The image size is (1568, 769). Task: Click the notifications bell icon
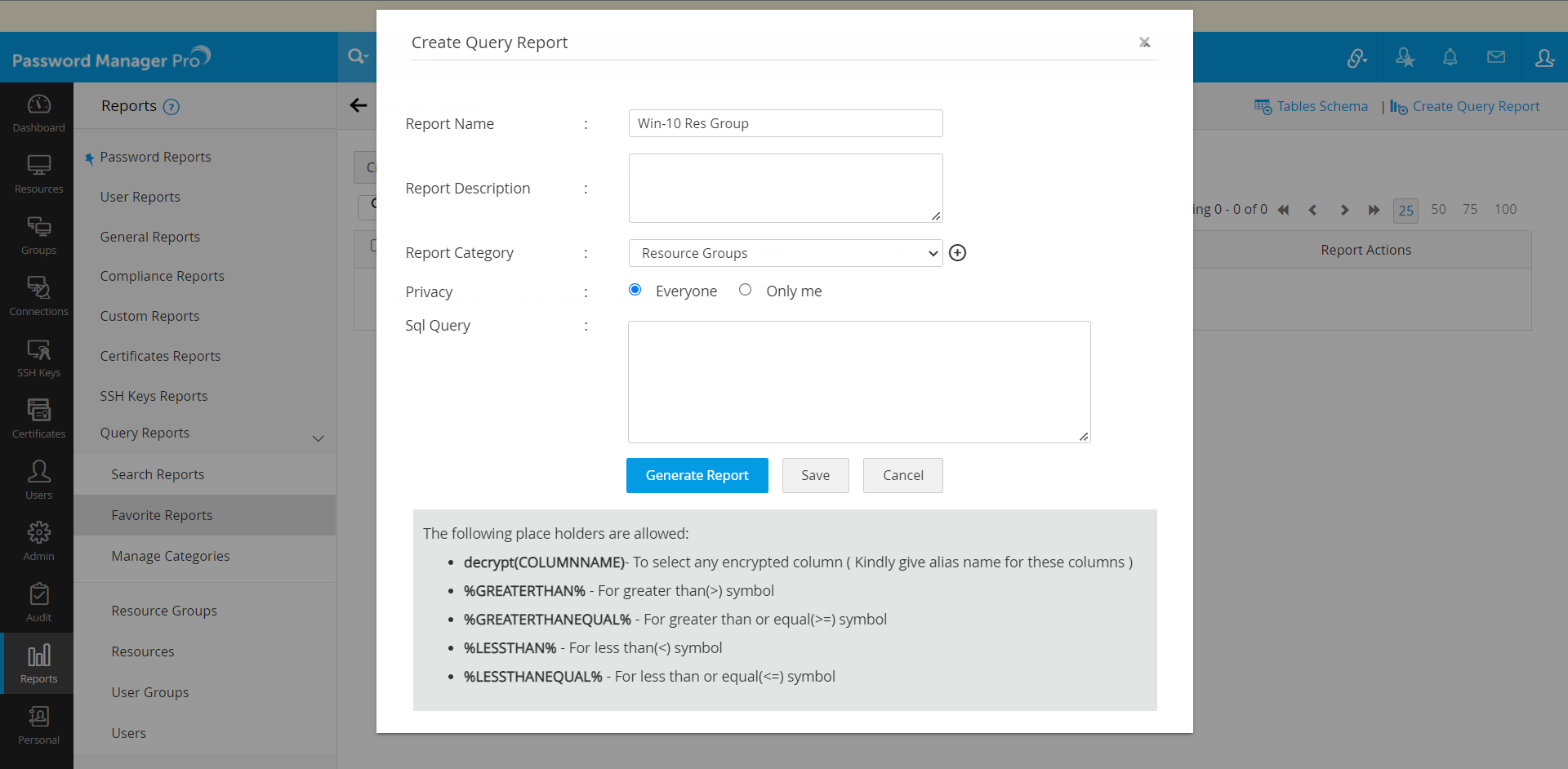tap(1450, 57)
